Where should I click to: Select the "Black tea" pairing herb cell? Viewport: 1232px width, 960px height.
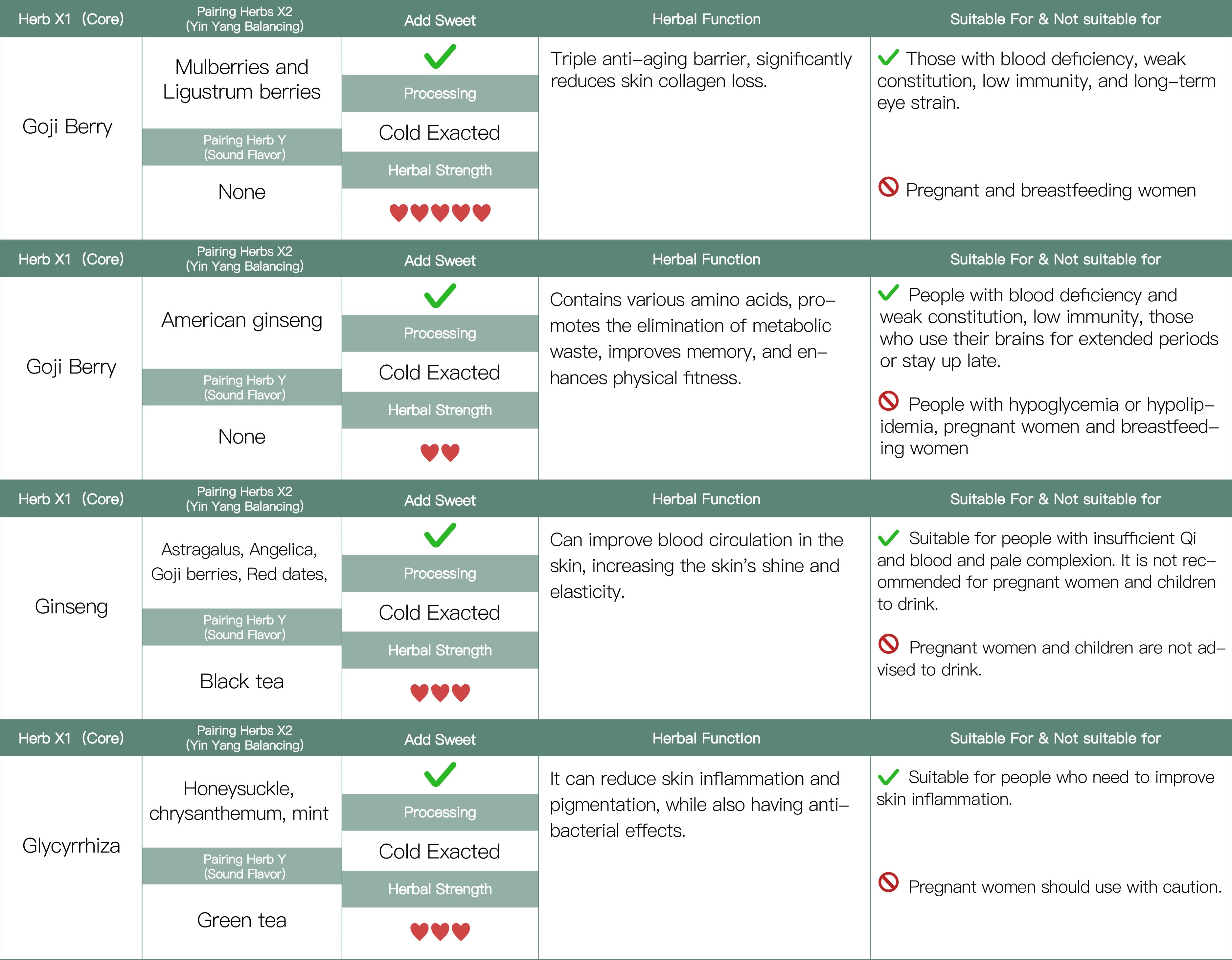(x=241, y=681)
